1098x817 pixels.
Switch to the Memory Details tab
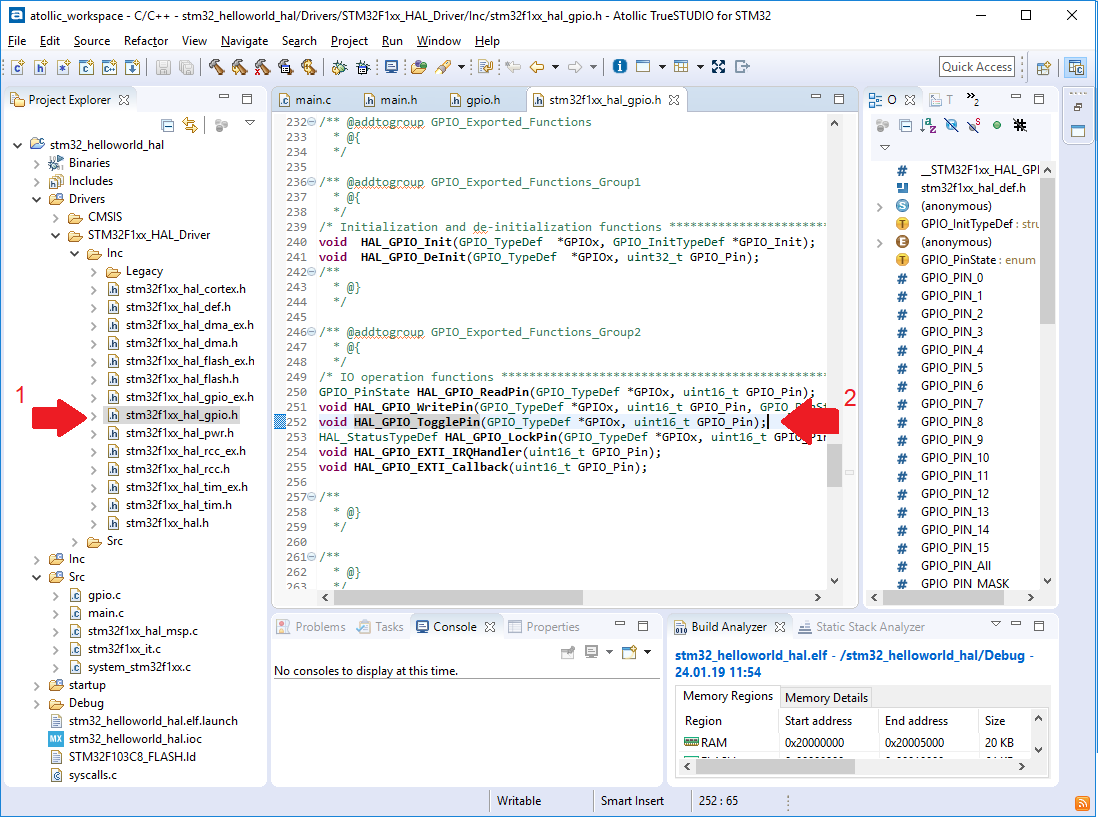pyautogui.click(x=826, y=697)
